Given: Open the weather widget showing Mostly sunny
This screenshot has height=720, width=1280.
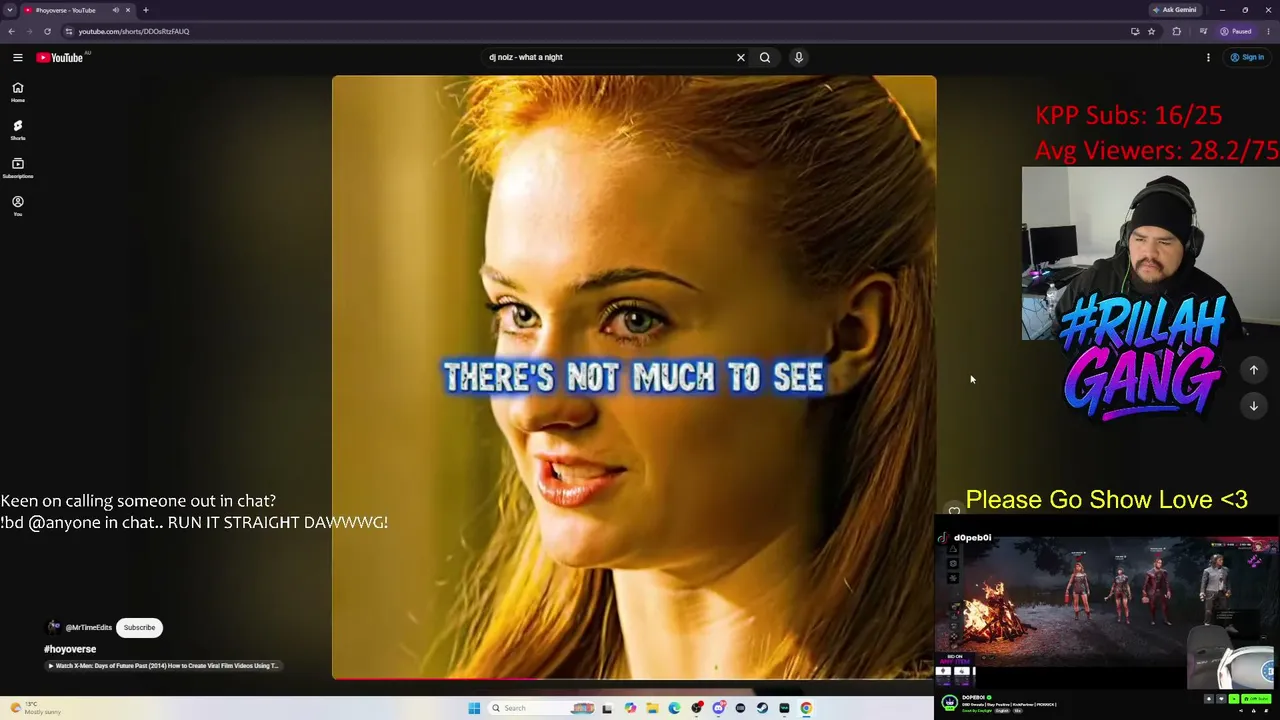Looking at the screenshot, I should [36, 708].
